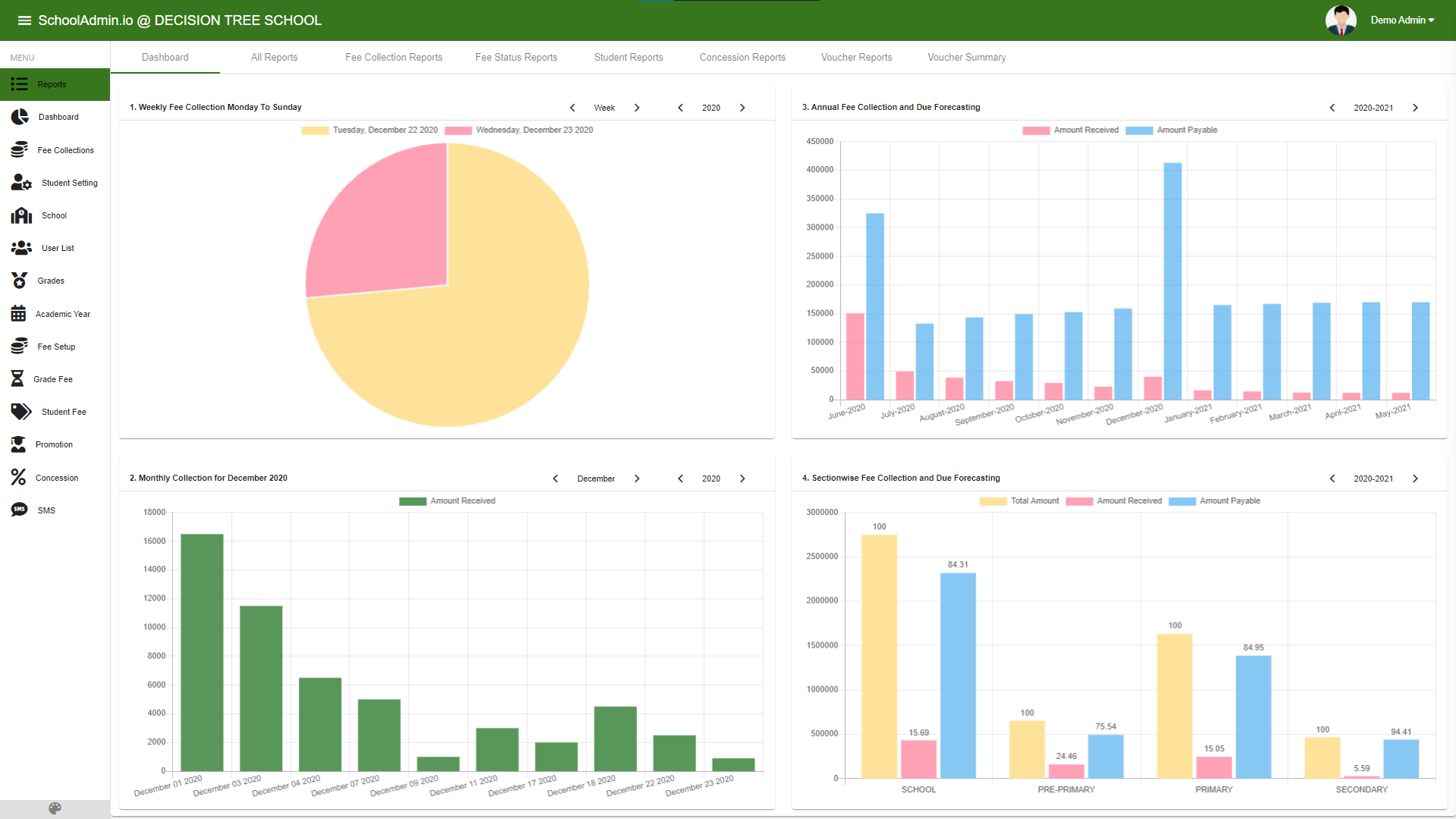Open Student Setting sidebar link

(x=55, y=183)
